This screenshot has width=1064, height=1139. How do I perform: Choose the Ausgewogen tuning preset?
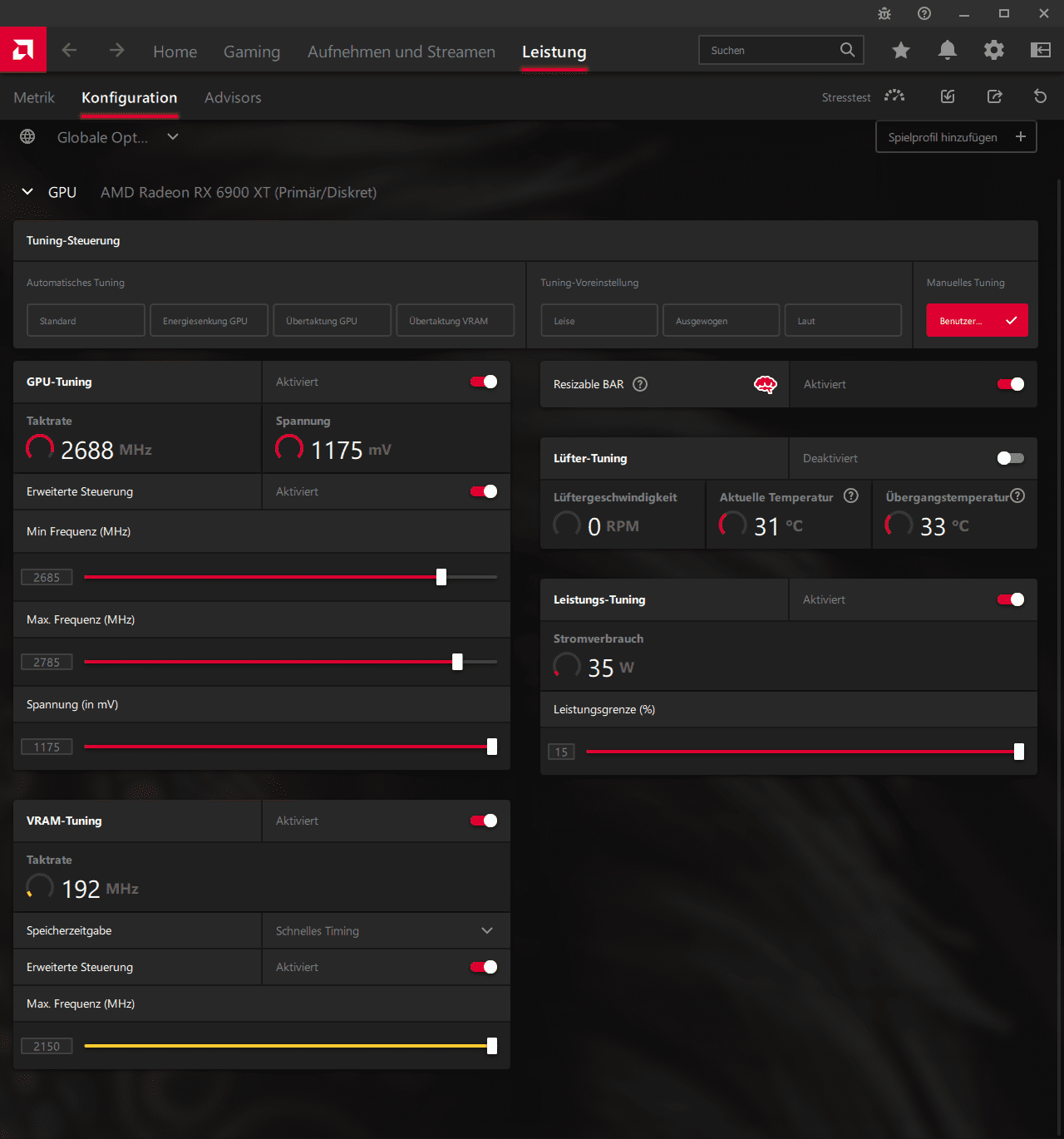tap(721, 320)
